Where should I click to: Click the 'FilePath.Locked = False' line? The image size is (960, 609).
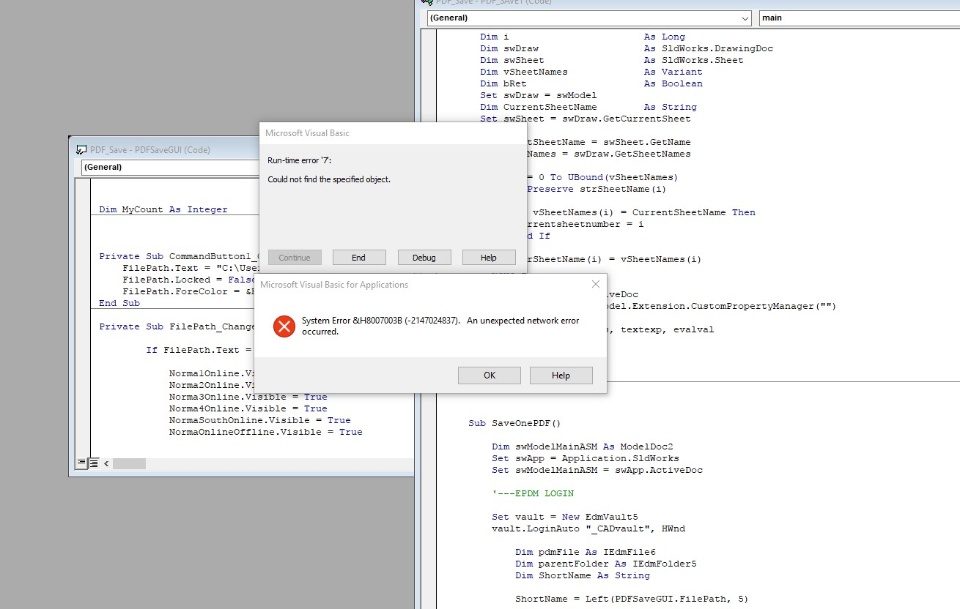click(189, 280)
